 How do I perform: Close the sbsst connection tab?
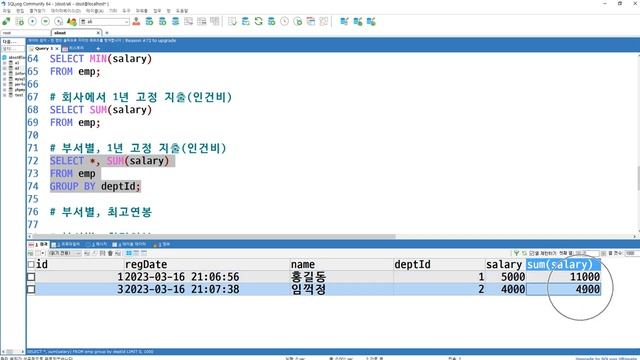[x=98, y=33]
